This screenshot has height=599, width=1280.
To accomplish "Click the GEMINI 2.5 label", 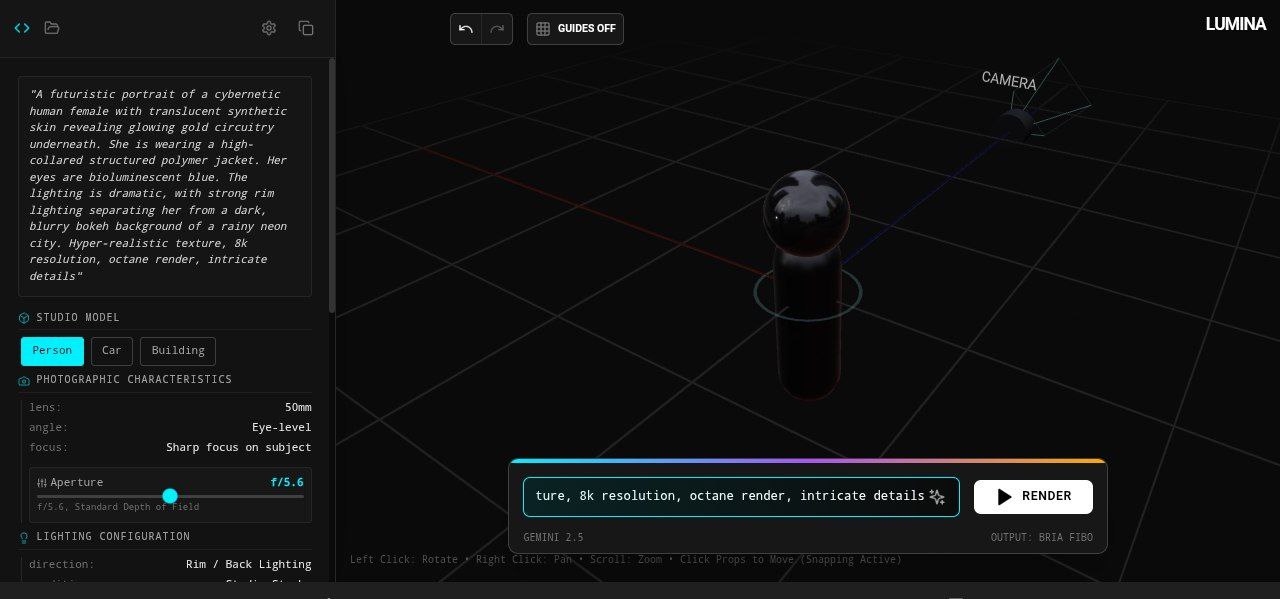I will tap(553, 537).
